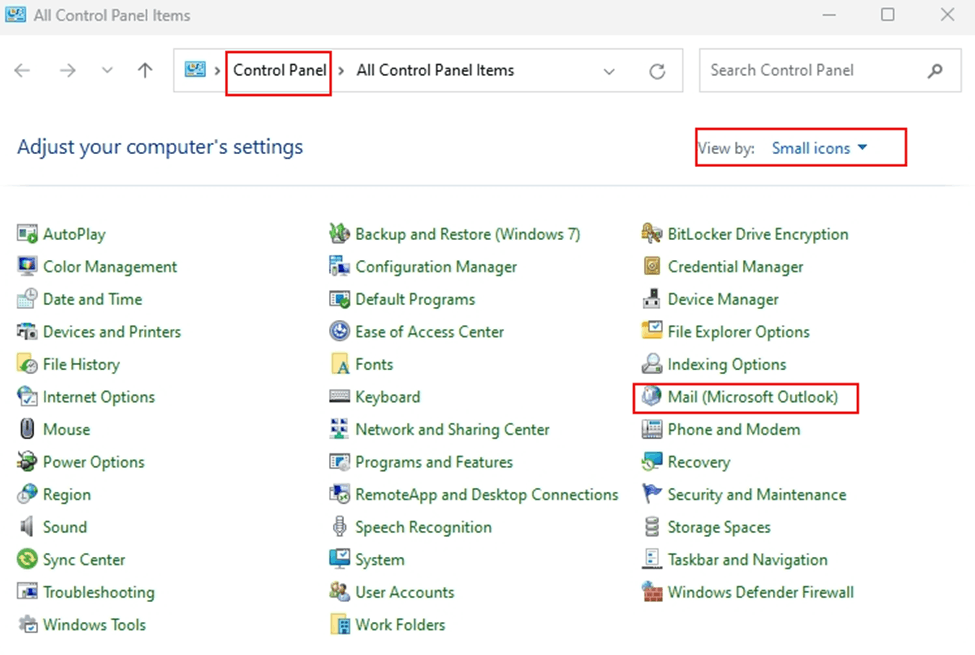Open the Device Manager icon
Screen dimensions: 975x655
pyautogui.click(x=652, y=299)
